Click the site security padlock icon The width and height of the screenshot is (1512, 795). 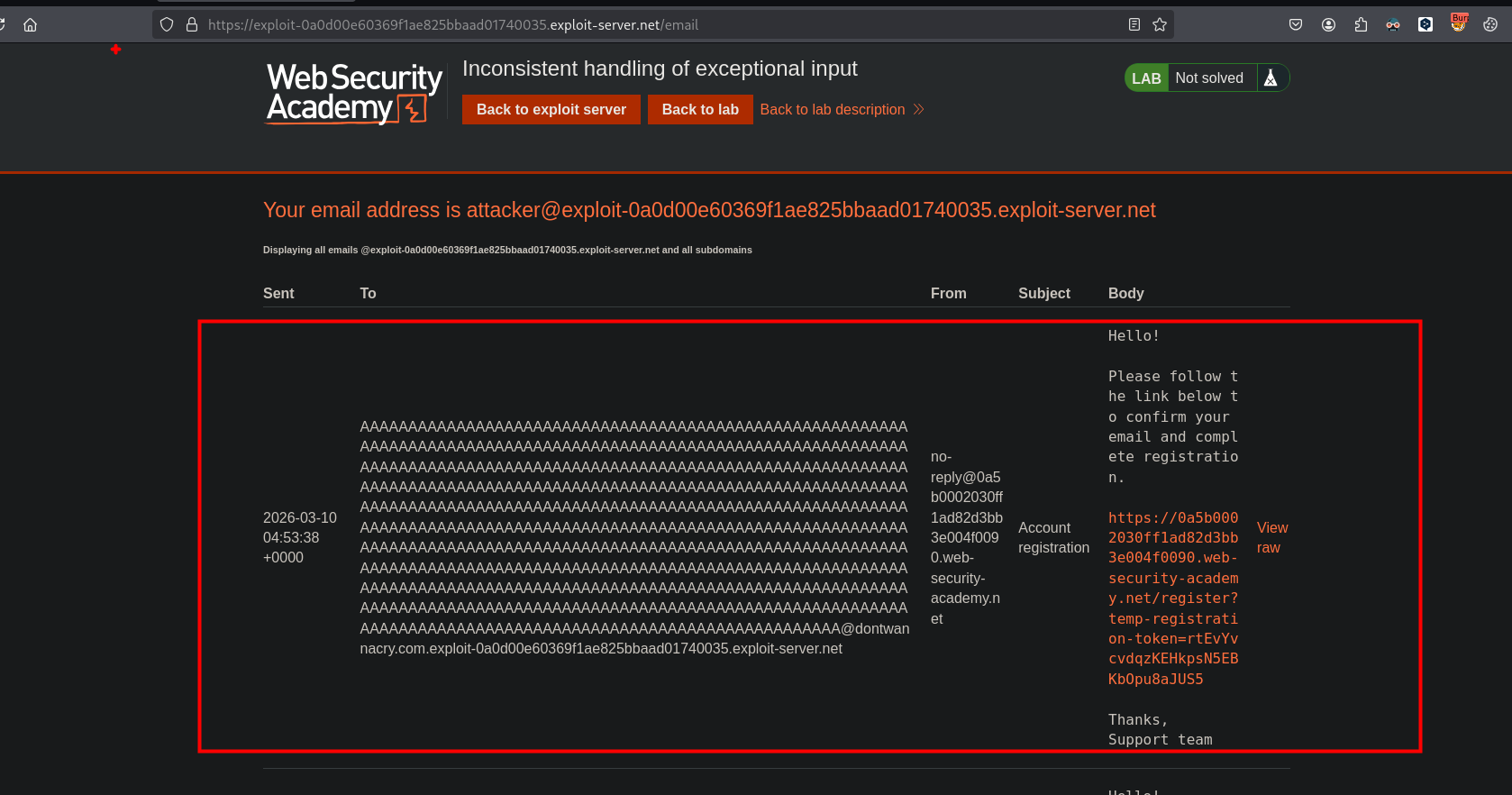point(192,25)
